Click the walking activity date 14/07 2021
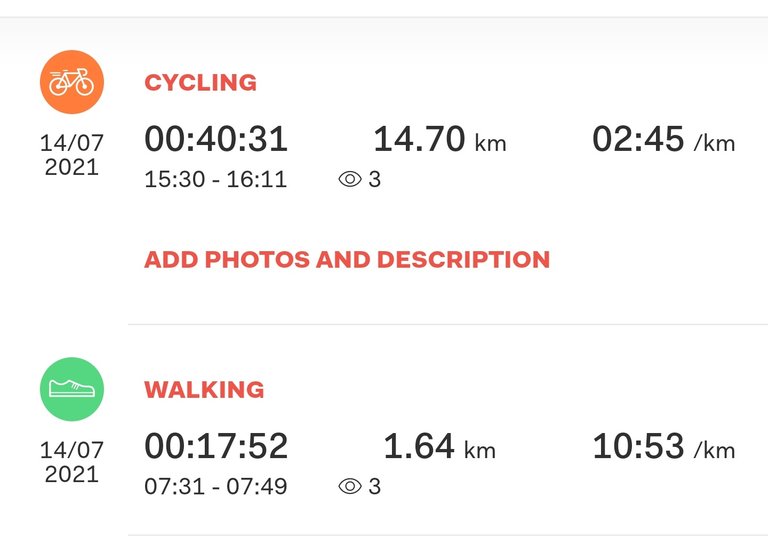Screen dimensions: 768x550 click(72, 462)
